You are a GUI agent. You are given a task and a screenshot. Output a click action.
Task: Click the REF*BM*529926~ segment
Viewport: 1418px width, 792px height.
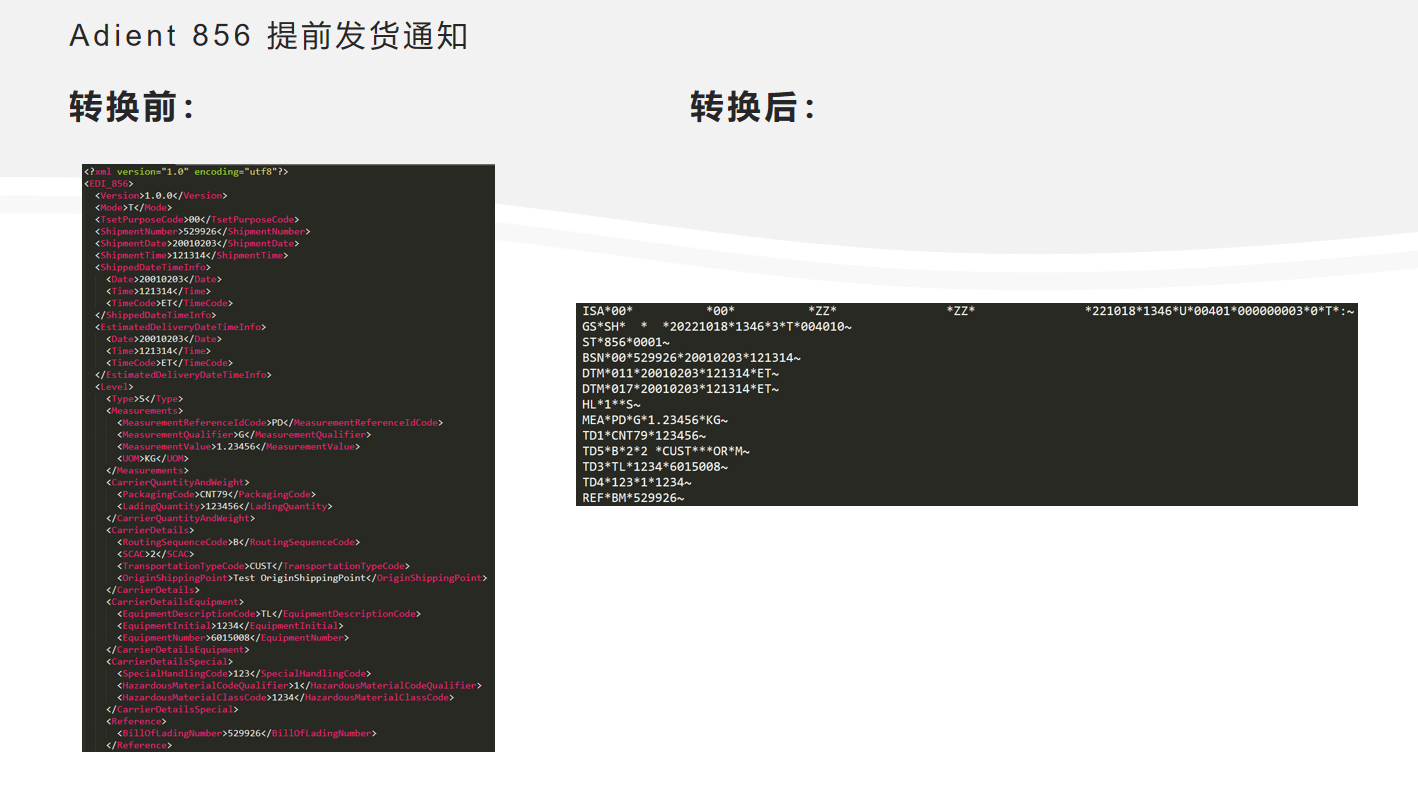634,497
